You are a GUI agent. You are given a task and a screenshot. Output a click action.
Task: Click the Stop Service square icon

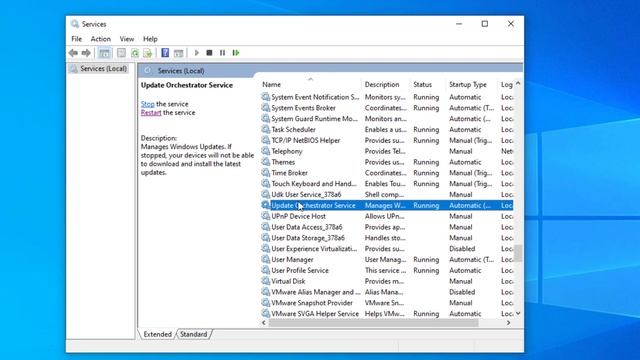pos(209,53)
